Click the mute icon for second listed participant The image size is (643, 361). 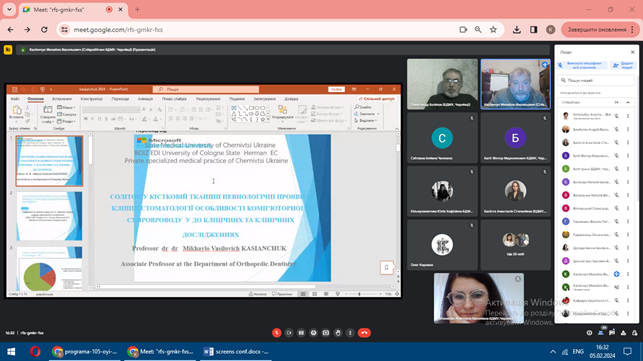click(x=616, y=129)
